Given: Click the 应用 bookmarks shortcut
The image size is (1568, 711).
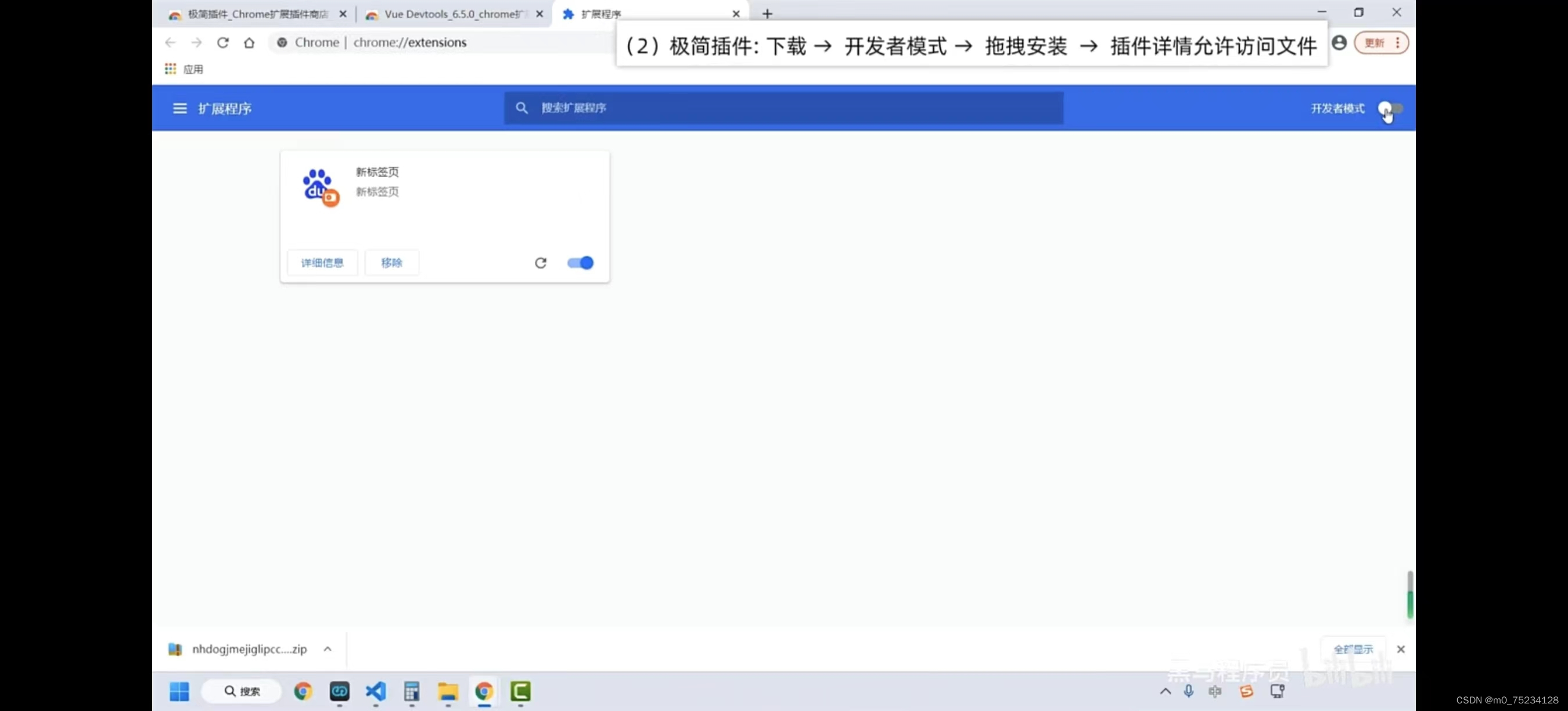Looking at the screenshot, I should pyautogui.click(x=184, y=69).
